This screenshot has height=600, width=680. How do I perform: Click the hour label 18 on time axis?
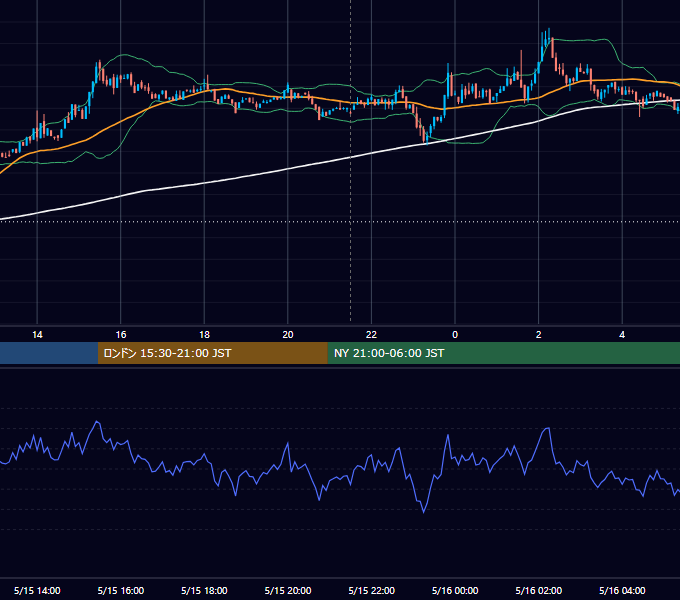(204, 335)
